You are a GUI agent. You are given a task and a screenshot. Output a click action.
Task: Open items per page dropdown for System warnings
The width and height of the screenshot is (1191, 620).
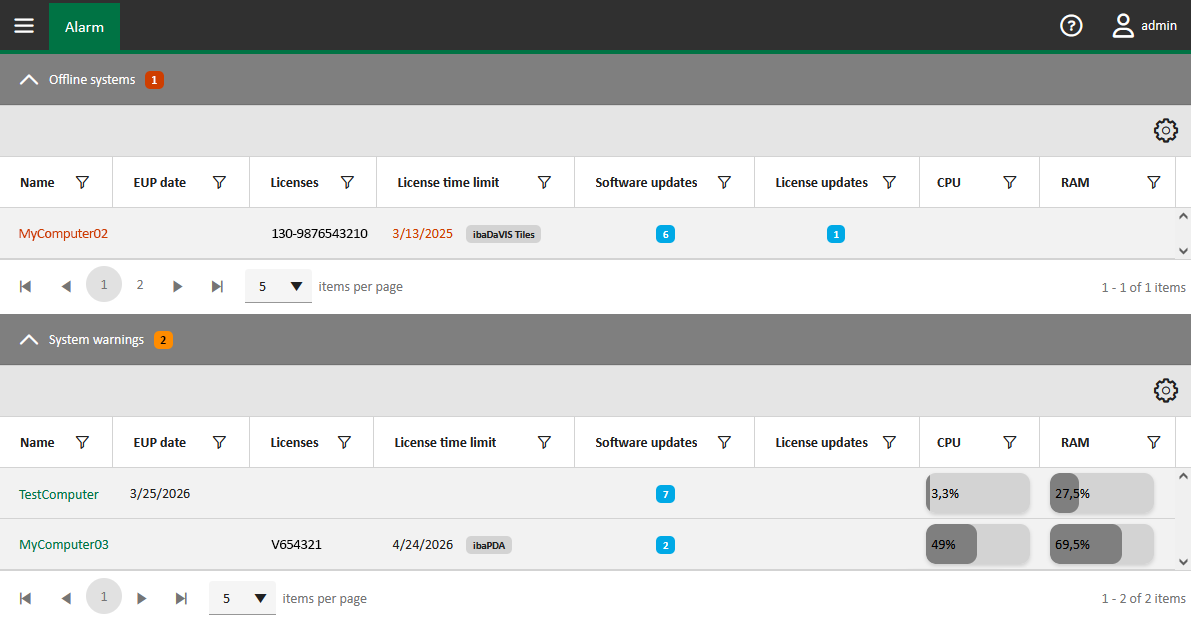click(x=242, y=599)
